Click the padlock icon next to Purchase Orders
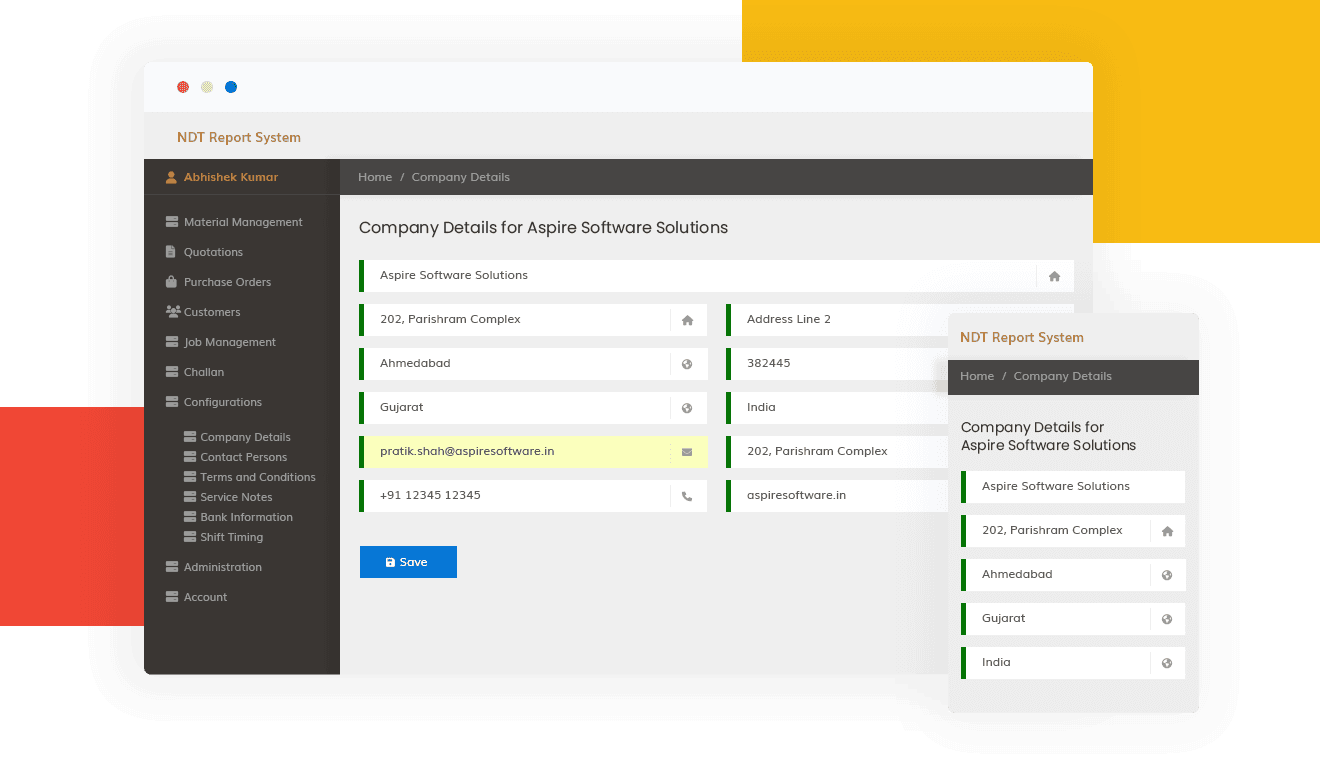The width and height of the screenshot is (1320, 766). pyautogui.click(x=170, y=282)
